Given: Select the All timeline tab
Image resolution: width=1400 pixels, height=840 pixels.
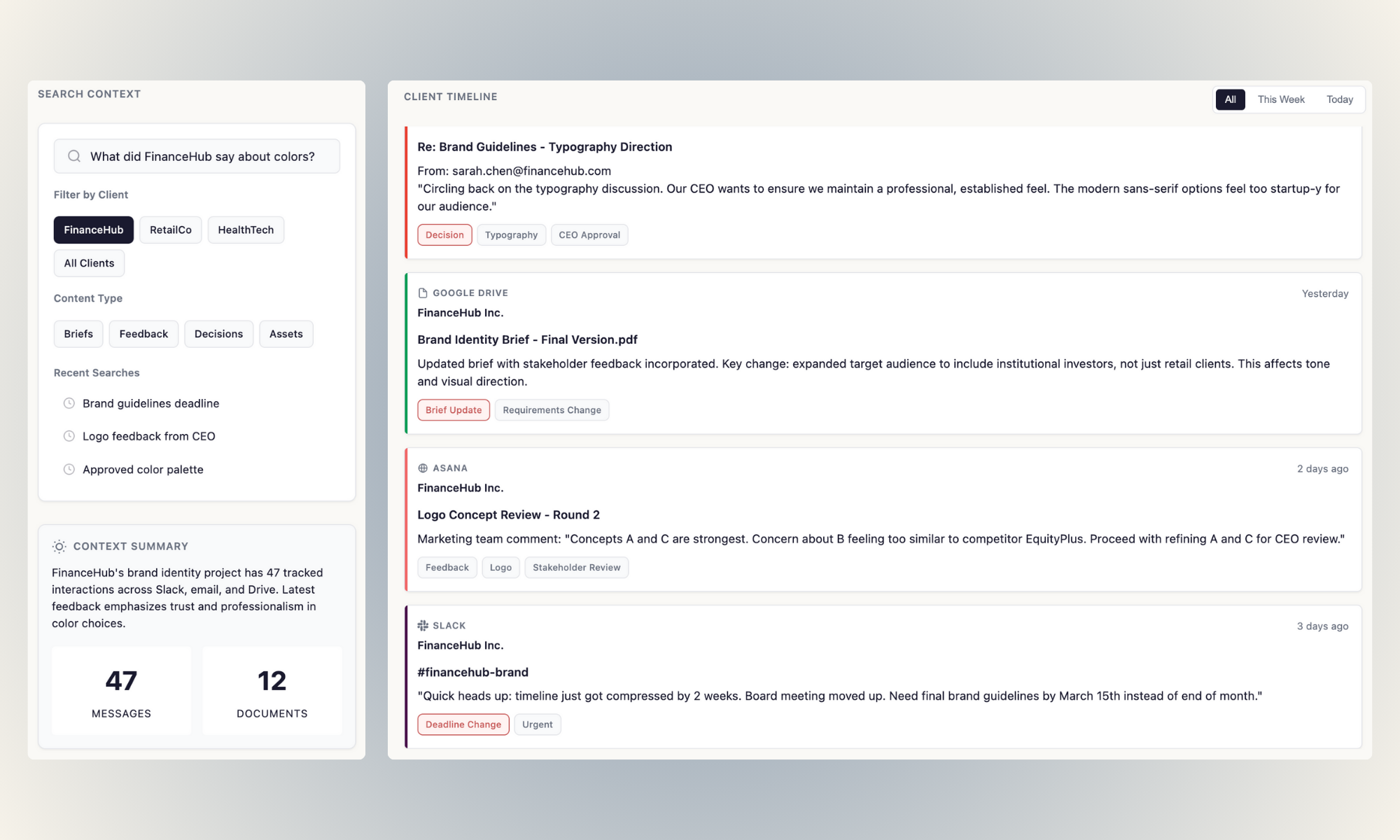Looking at the screenshot, I should coord(1230,99).
